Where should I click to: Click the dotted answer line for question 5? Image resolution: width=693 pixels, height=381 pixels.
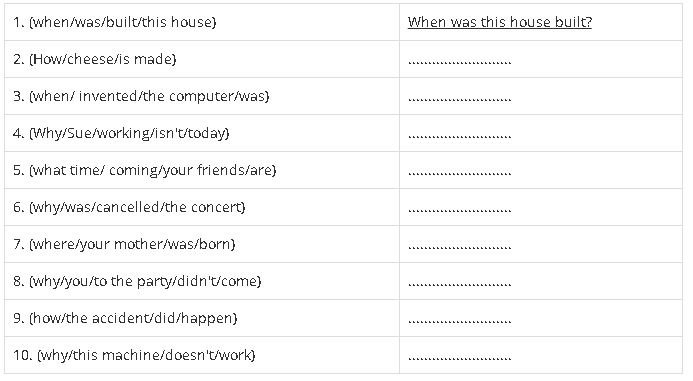(460, 174)
